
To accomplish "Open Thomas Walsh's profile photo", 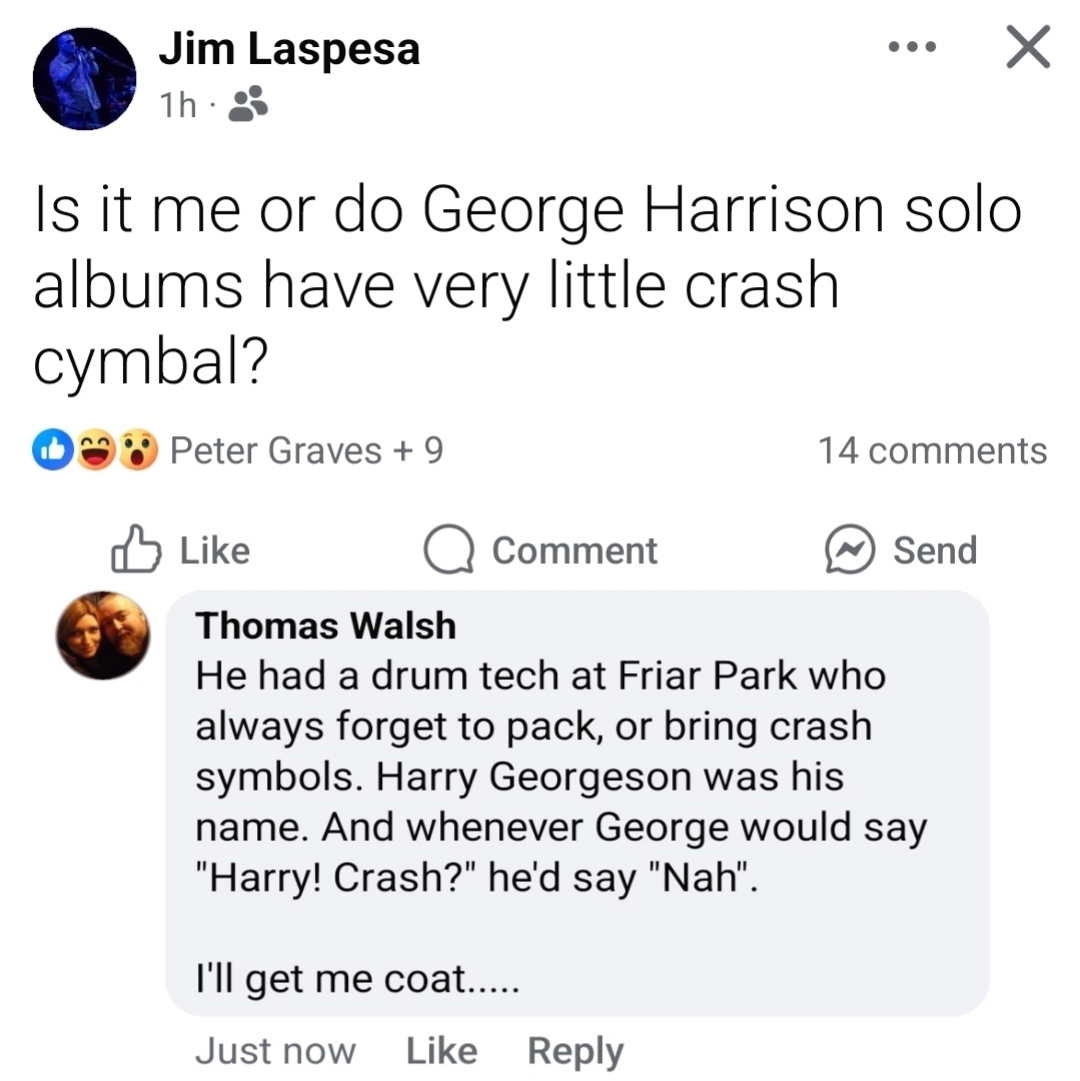I will 103,636.
